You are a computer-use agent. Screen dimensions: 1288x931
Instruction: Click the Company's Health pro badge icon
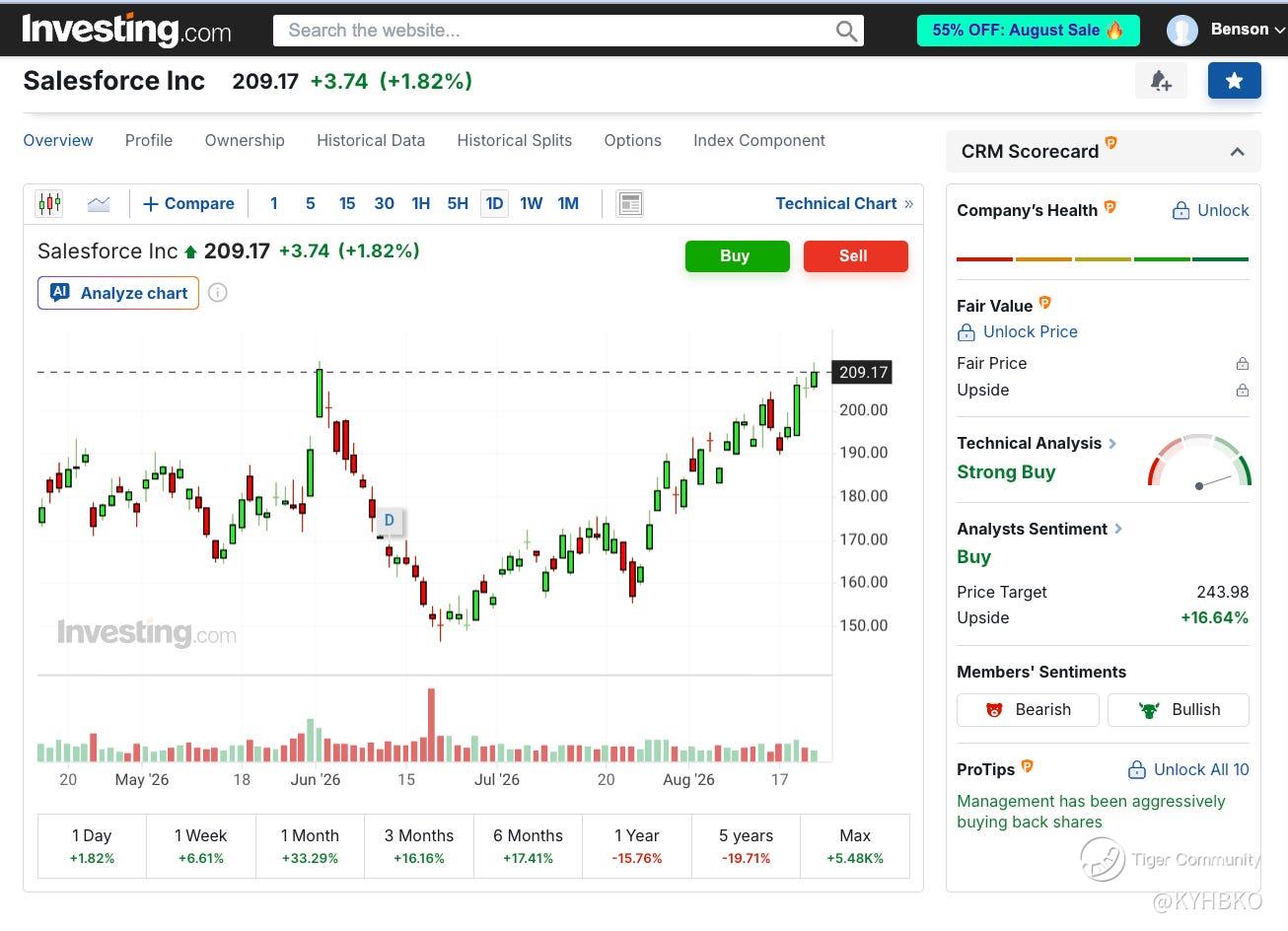point(1110,207)
